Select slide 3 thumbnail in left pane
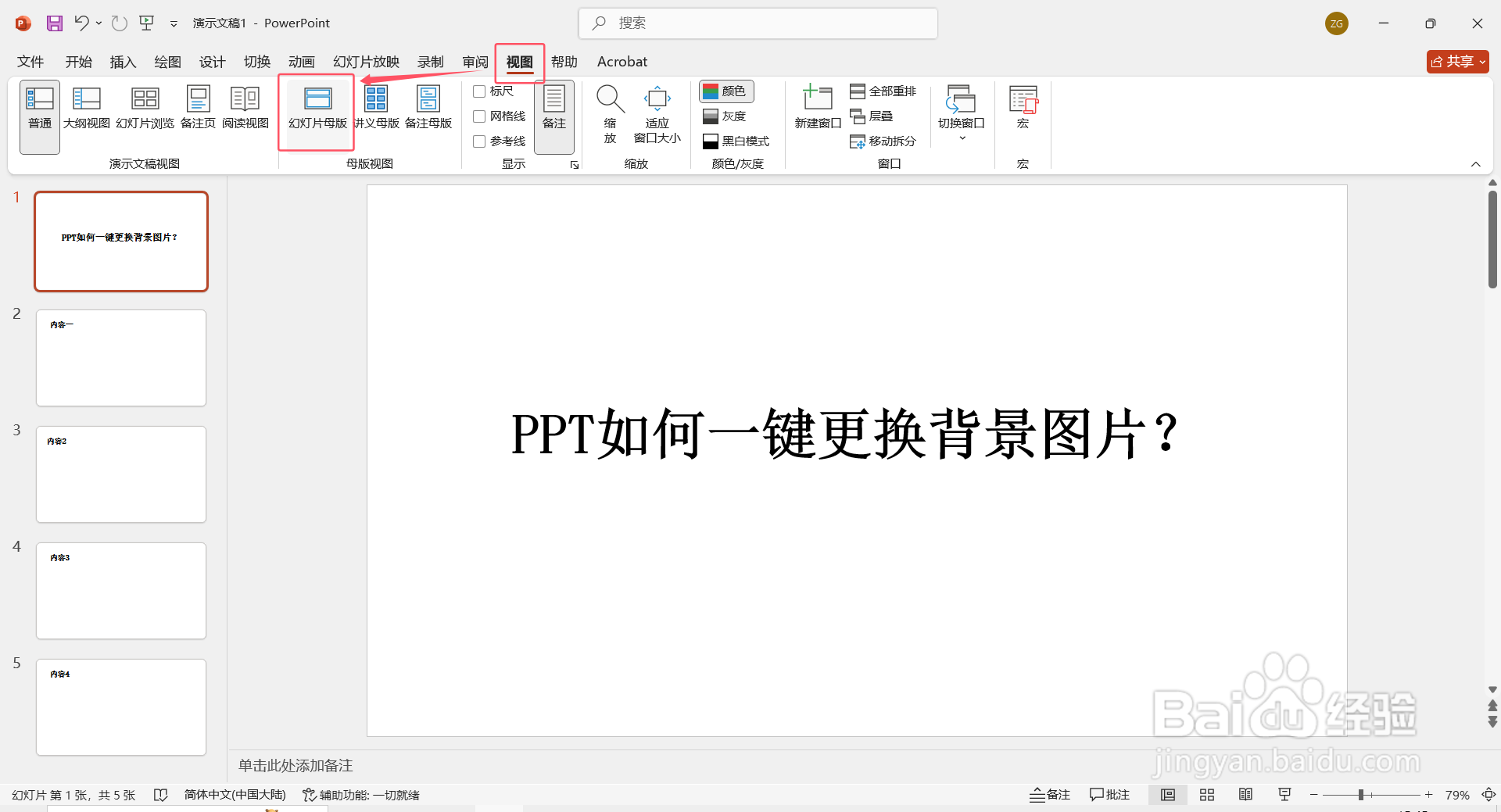The height and width of the screenshot is (812, 1501). [121, 474]
